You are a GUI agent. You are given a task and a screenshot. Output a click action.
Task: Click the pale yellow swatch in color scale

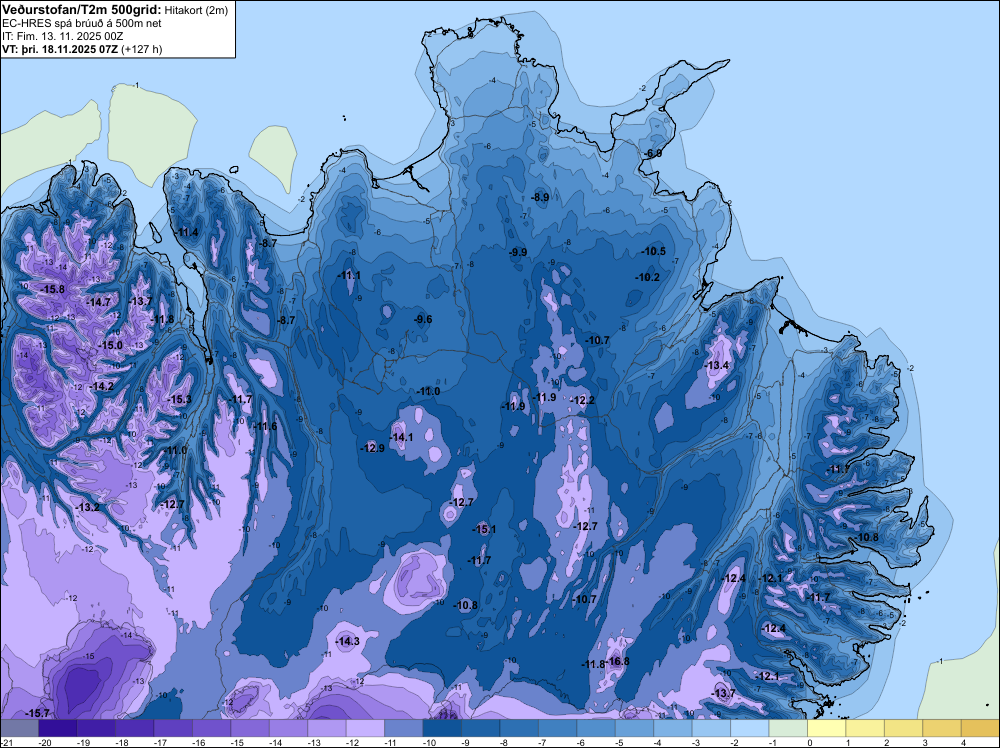coord(827,728)
